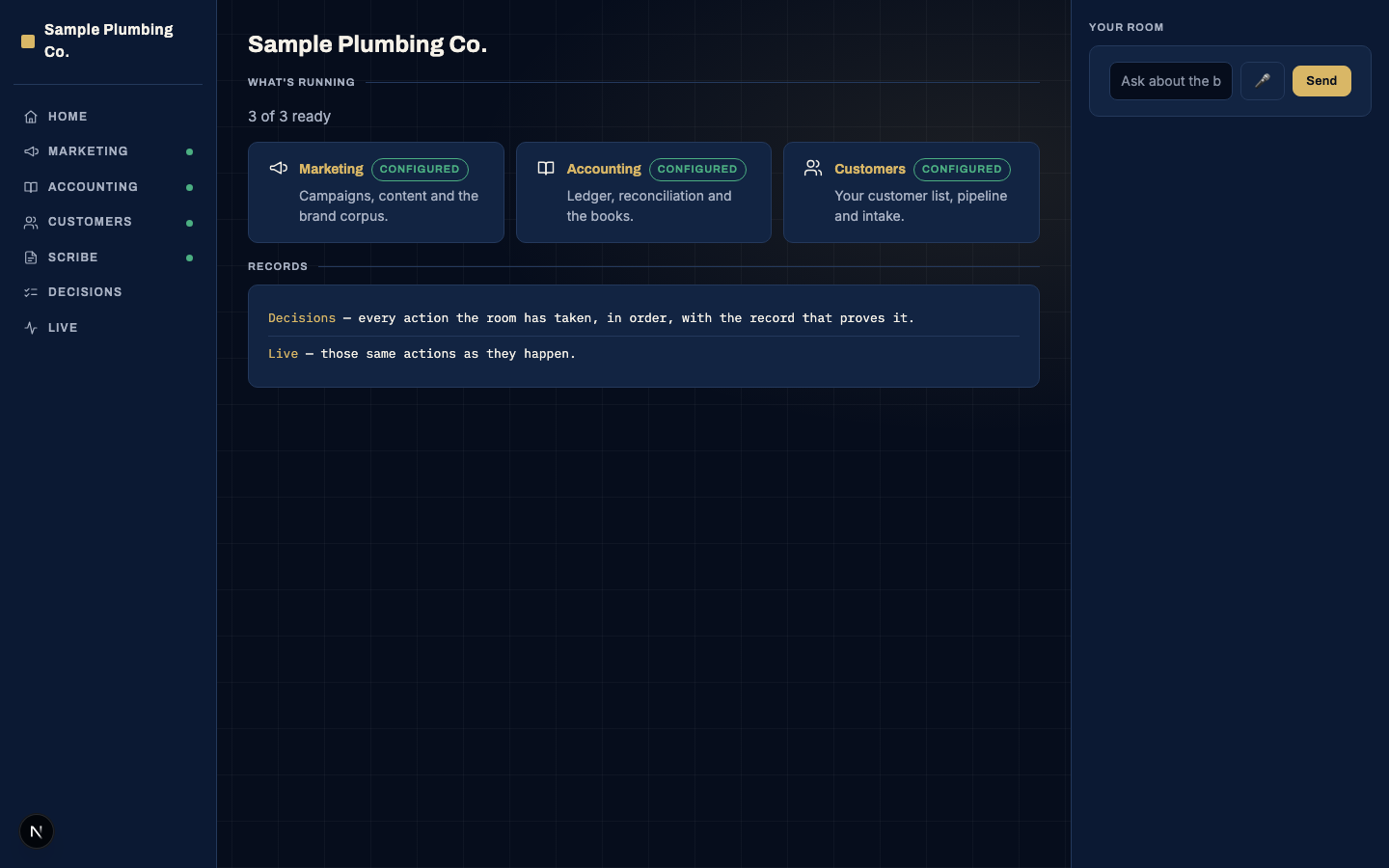Click 'Campaigns, content and the brand corpus.' text

tap(389, 206)
